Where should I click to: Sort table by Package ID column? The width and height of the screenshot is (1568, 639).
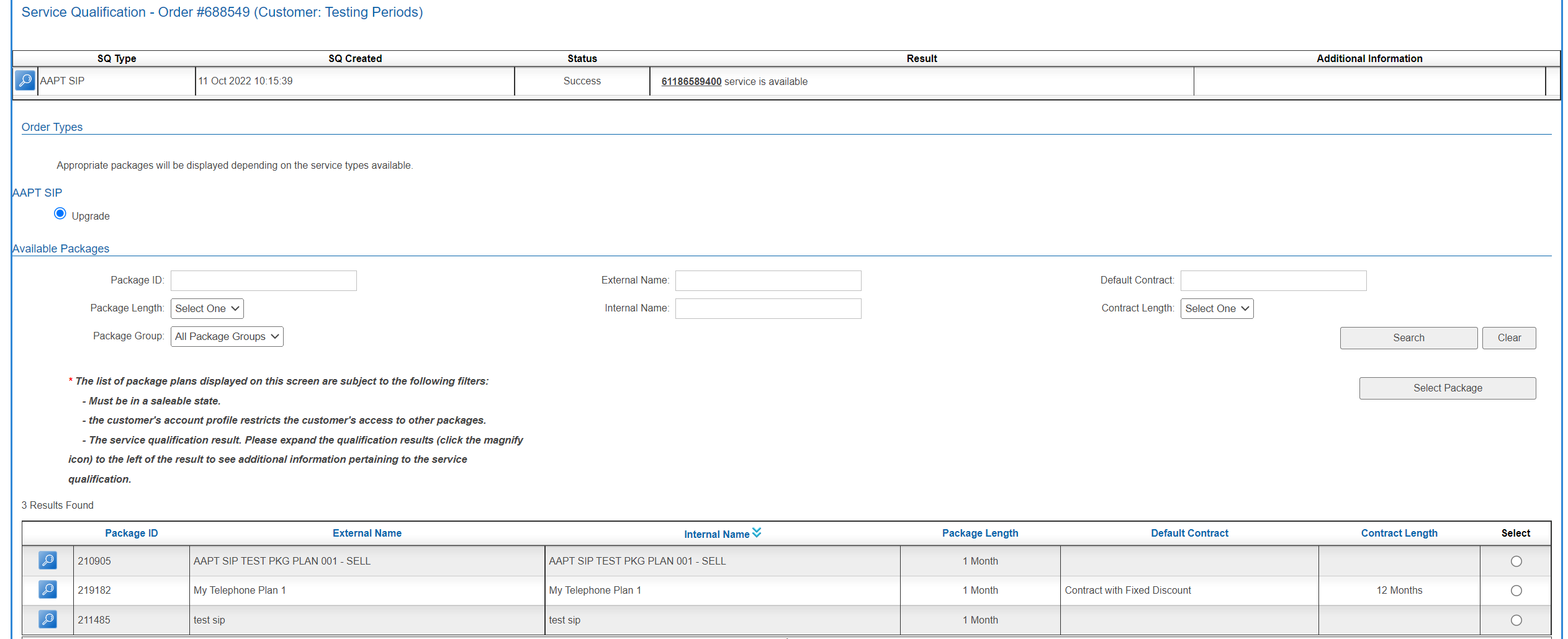click(x=131, y=534)
